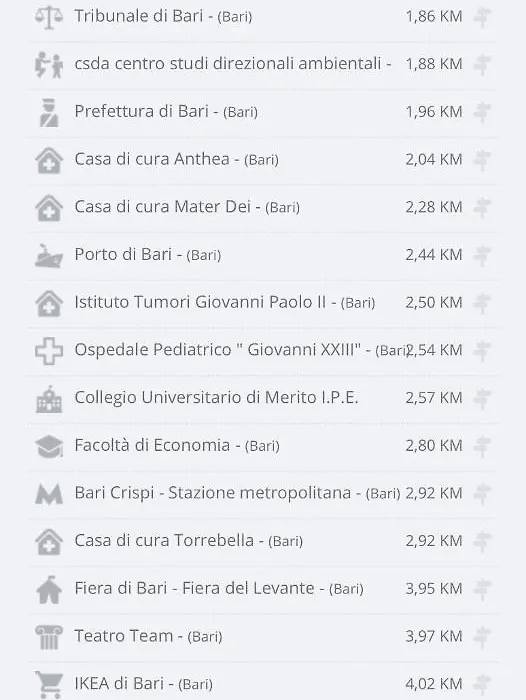Open directions signpost for Teatro Team
526x700 pixels.
(x=482, y=637)
